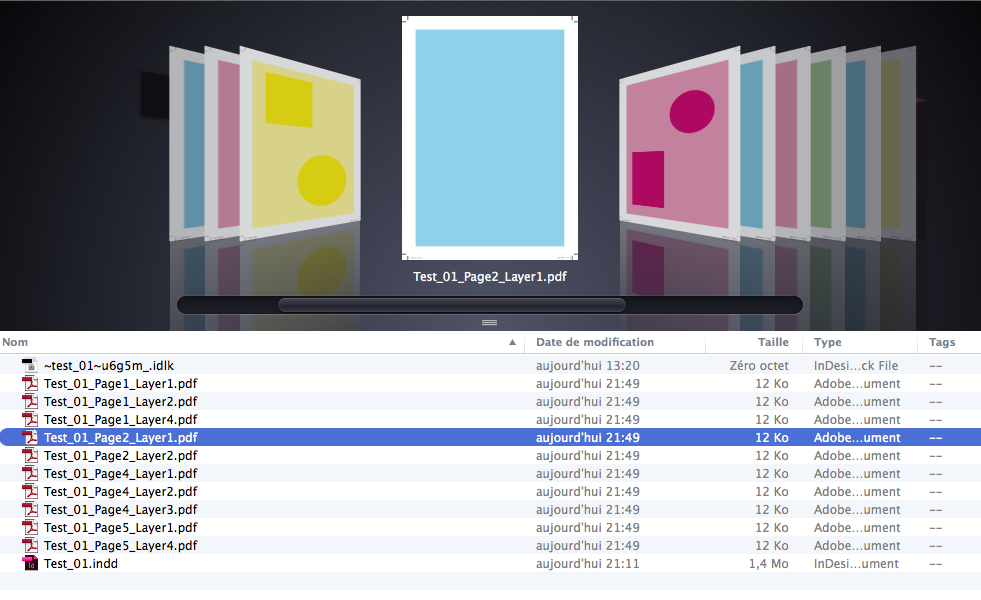This screenshot has width=981, height=600.
Task: Toggle sort order arrow in Nom column
Action: tap(512, 342)
